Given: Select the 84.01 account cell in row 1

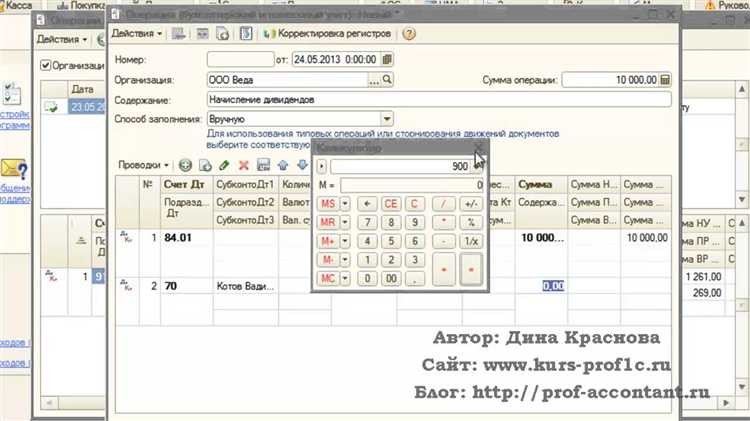Looking at the screenshot, I should (x=187, y=238).
